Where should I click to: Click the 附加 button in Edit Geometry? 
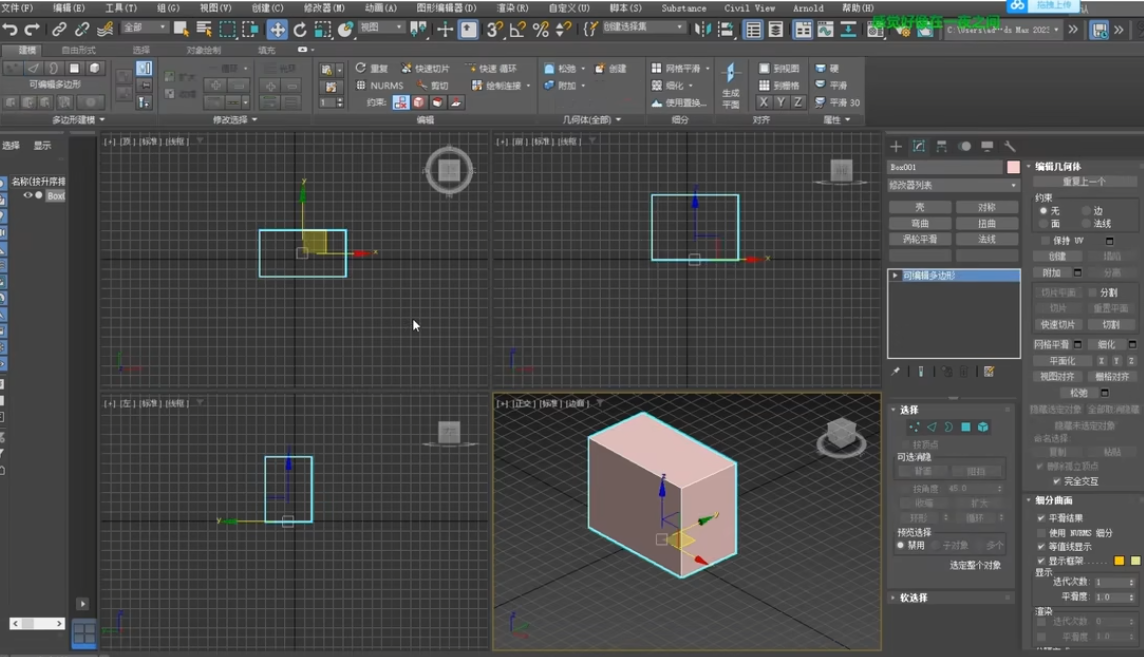tap(1051, 273)
